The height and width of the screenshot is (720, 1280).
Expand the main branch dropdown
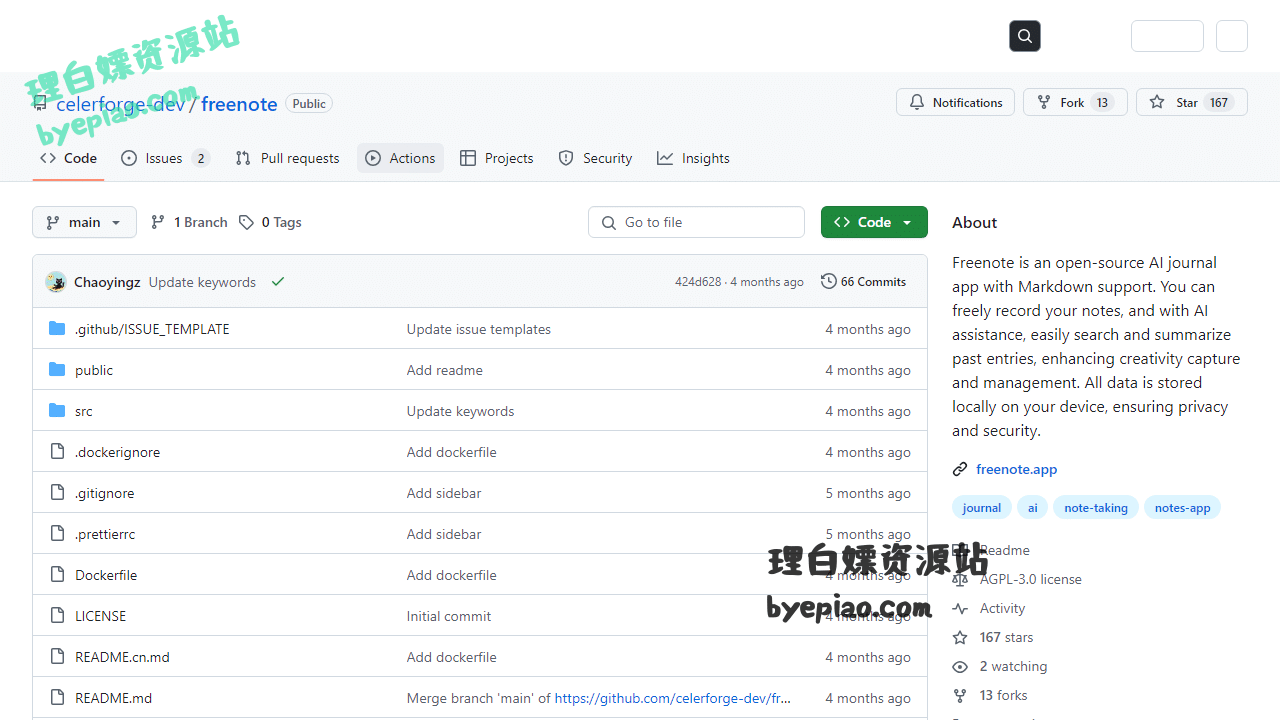click(84, 222)
